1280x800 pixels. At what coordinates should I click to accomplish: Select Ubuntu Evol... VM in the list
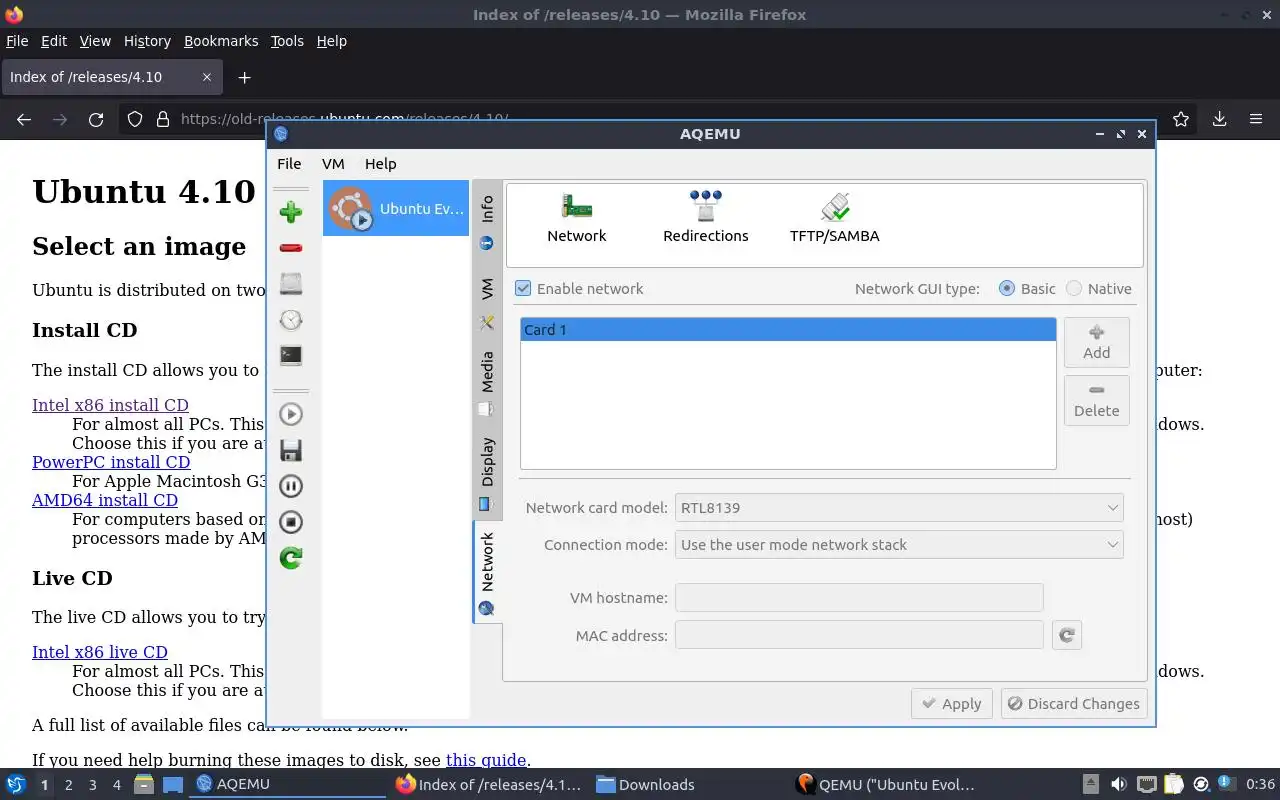[x=396, y=208]
